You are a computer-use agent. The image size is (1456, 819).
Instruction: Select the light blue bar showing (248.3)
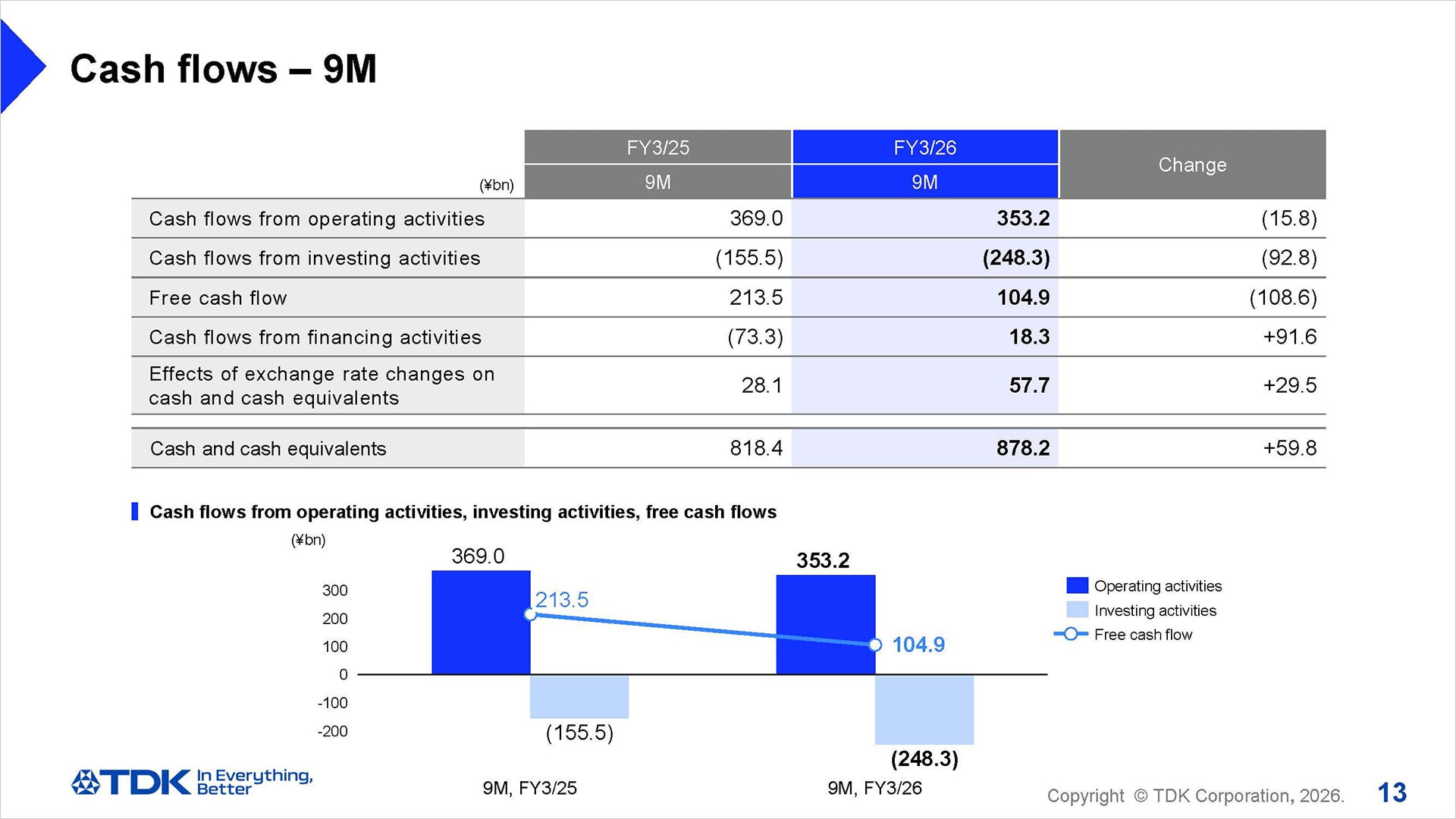coord(924,709)
